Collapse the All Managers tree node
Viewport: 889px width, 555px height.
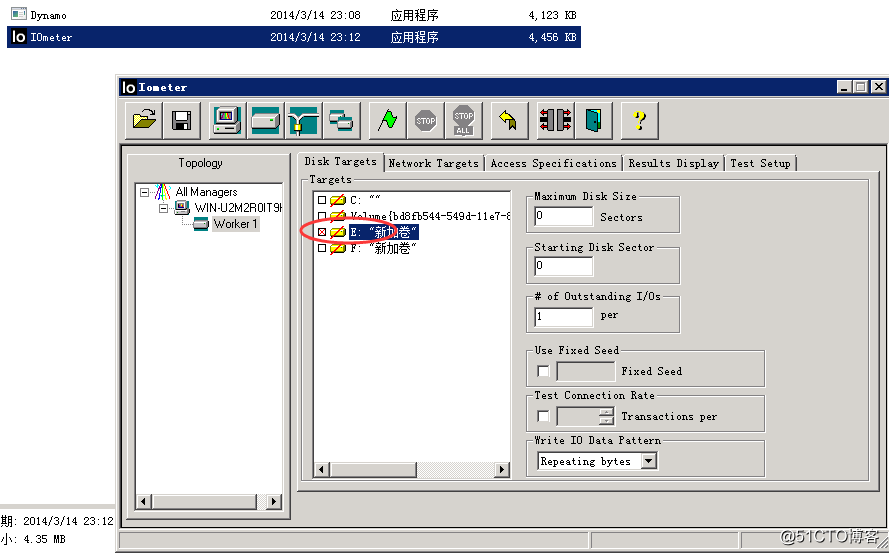tap(145, 192)
